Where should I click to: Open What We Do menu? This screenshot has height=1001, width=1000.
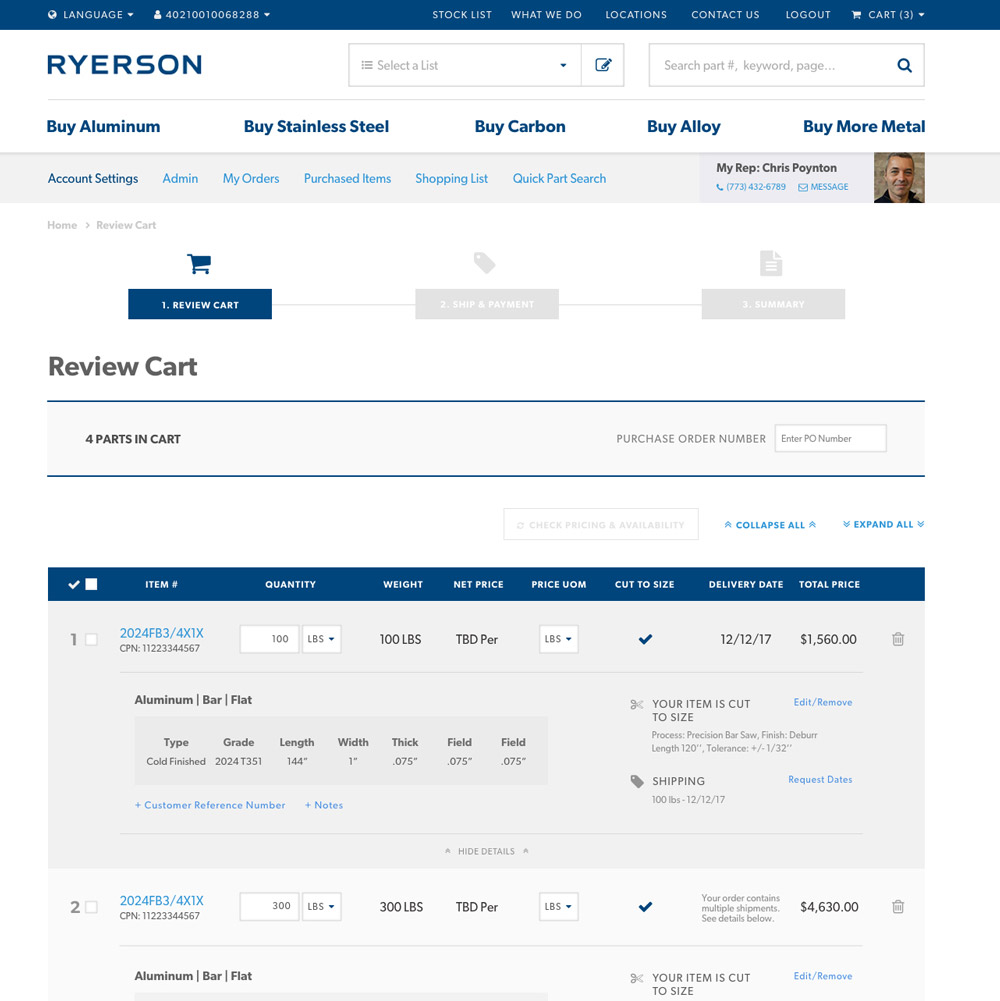coord(546,15)
